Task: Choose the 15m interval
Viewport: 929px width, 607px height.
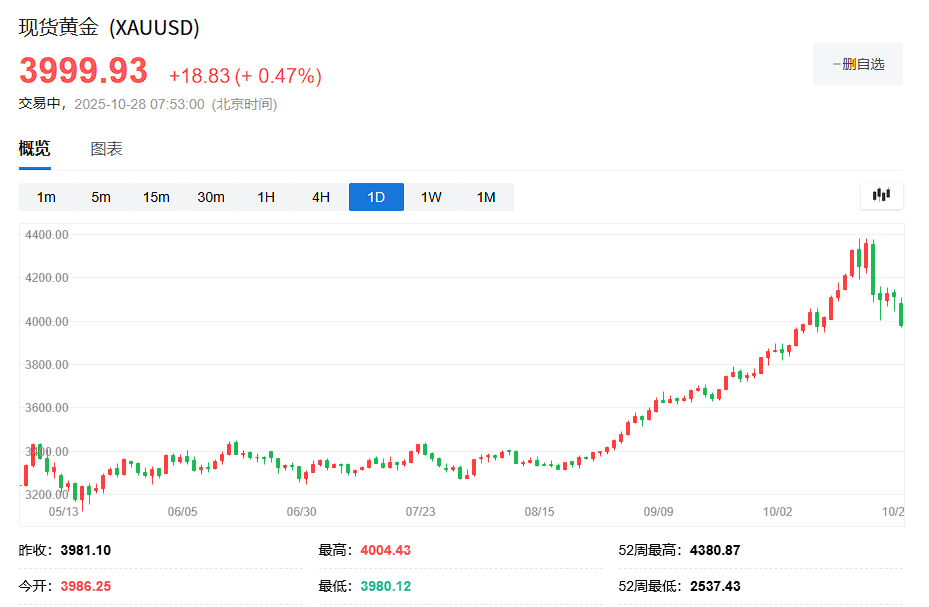Action: pyautogui.click(x=156, y=197)
